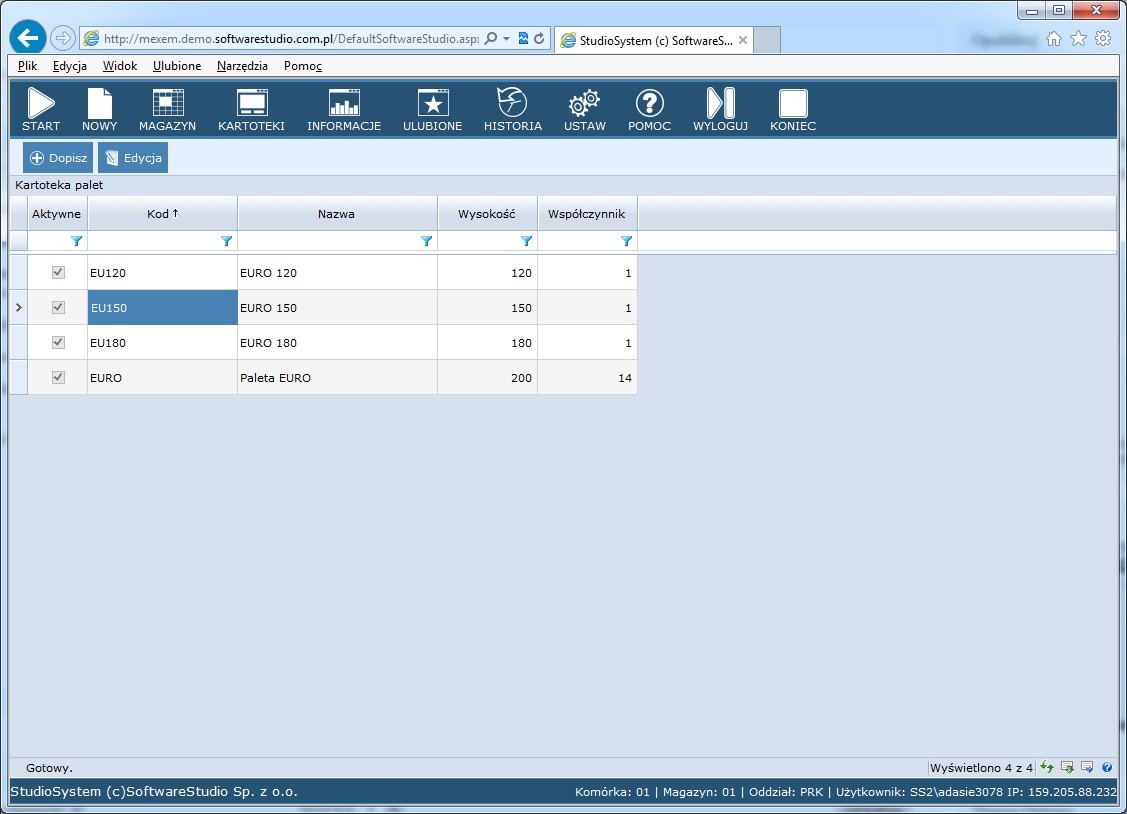Viewport: 1127px width, 814px height.
Task: Click the Kod filter input field
Action: [153, 241]
